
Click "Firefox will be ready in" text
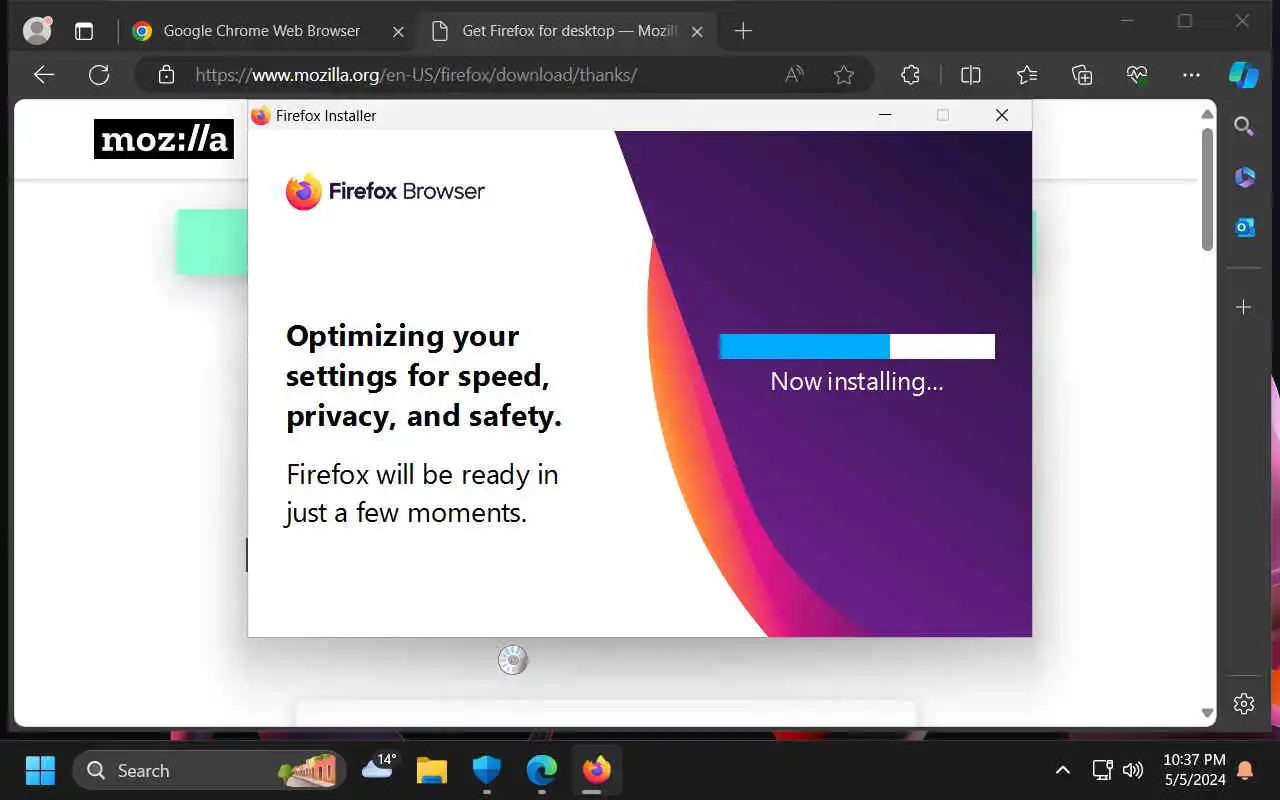pos(422,474)
